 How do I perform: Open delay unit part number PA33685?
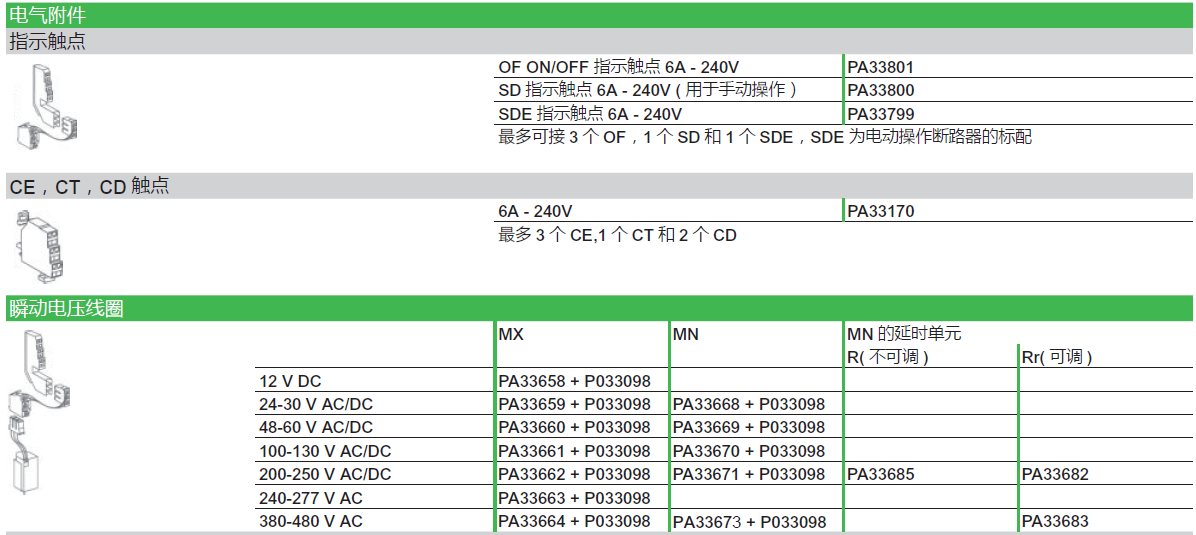[x=881, y=474]
